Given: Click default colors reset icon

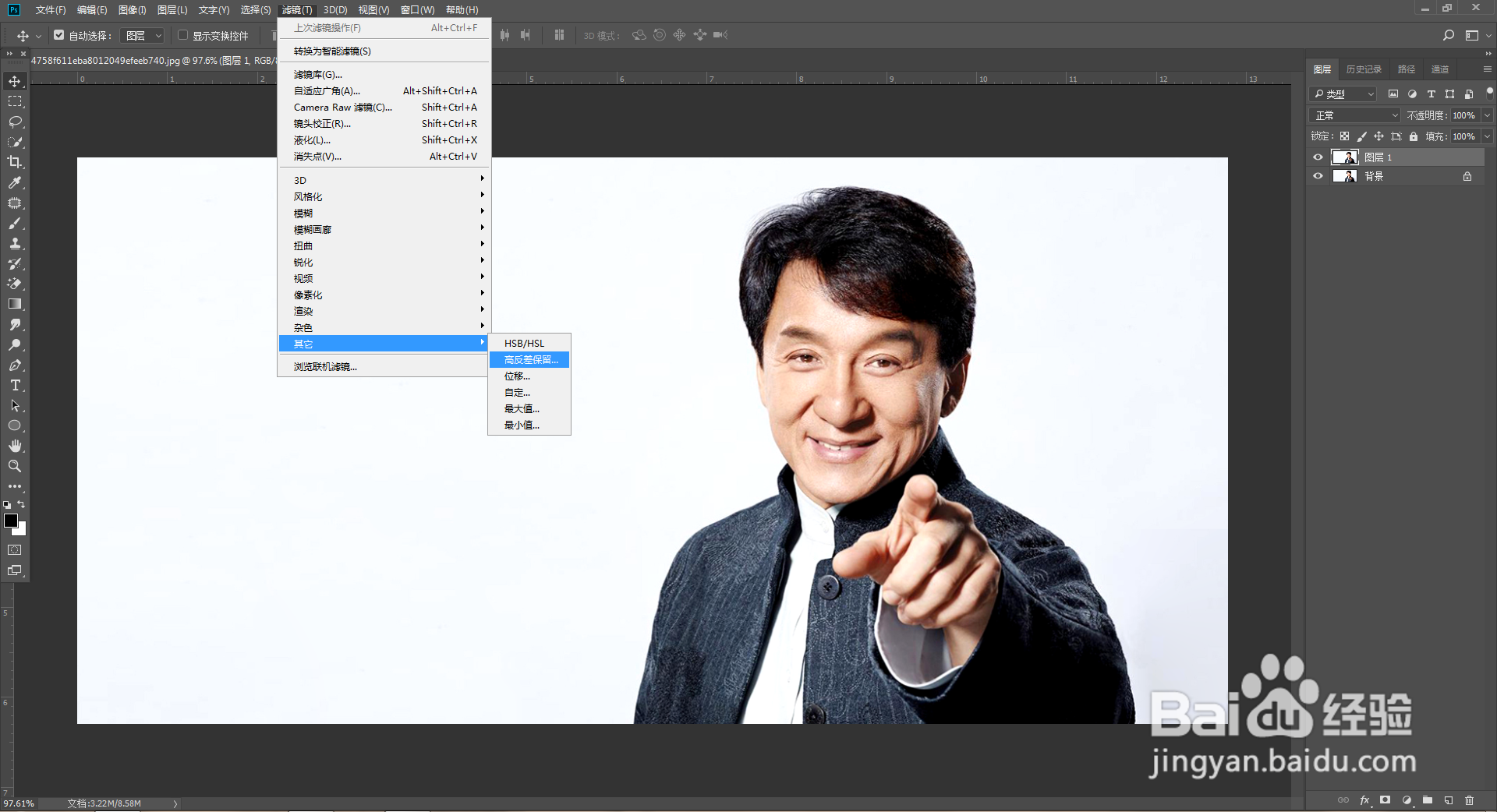Looking at the screenshot, I should point(7,505).
